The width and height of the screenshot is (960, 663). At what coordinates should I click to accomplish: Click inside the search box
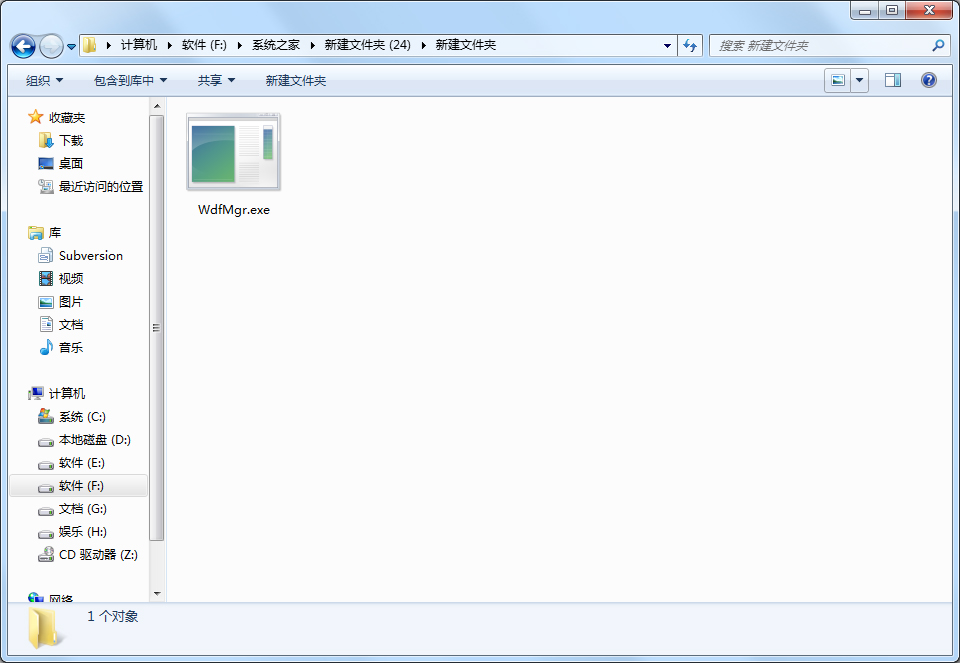(x=830, y=45)
